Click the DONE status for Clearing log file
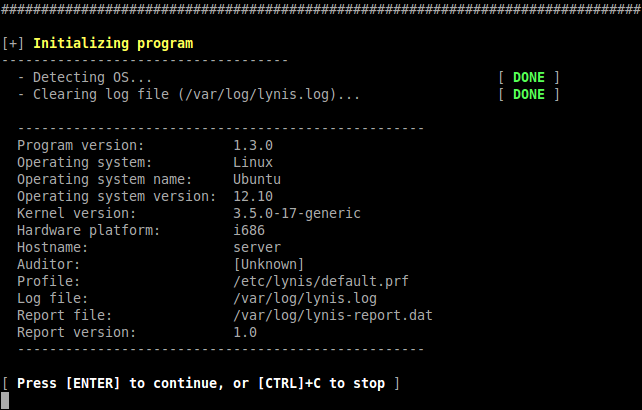642x410 pixels. (x=528, y=94)
